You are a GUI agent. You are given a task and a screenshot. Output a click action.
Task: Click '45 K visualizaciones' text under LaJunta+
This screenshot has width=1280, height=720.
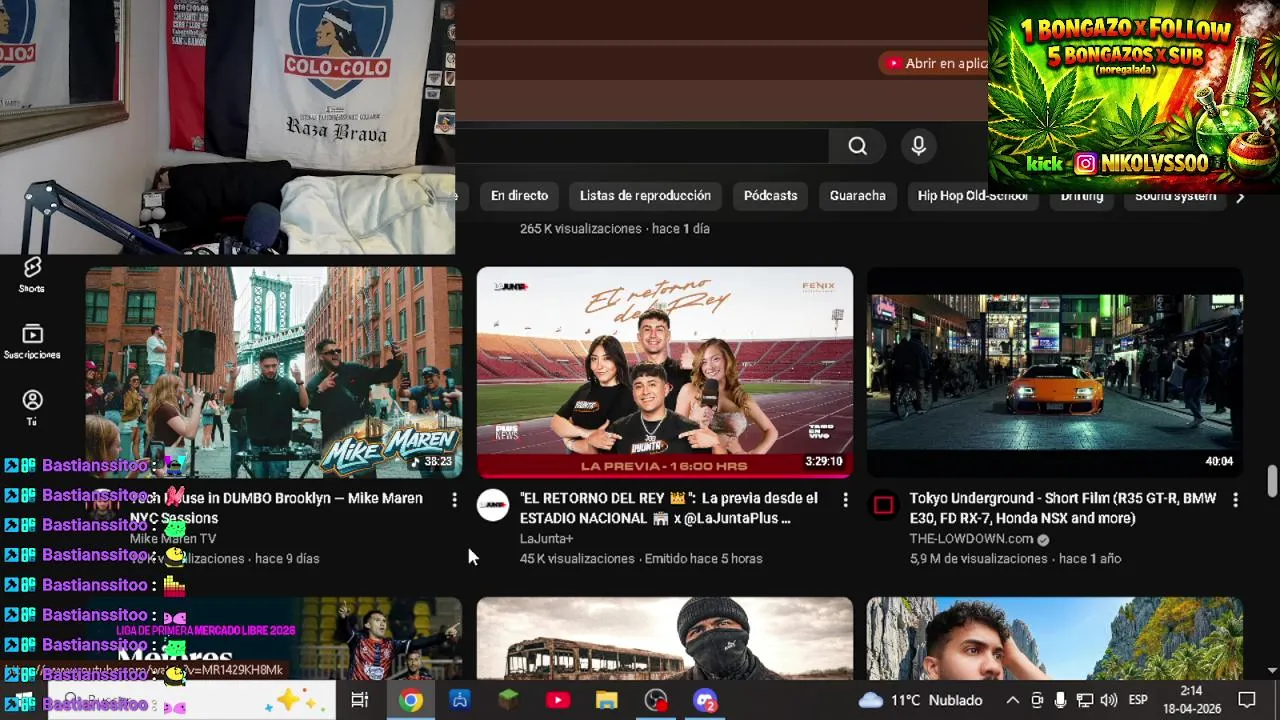(x=577, y=558)
